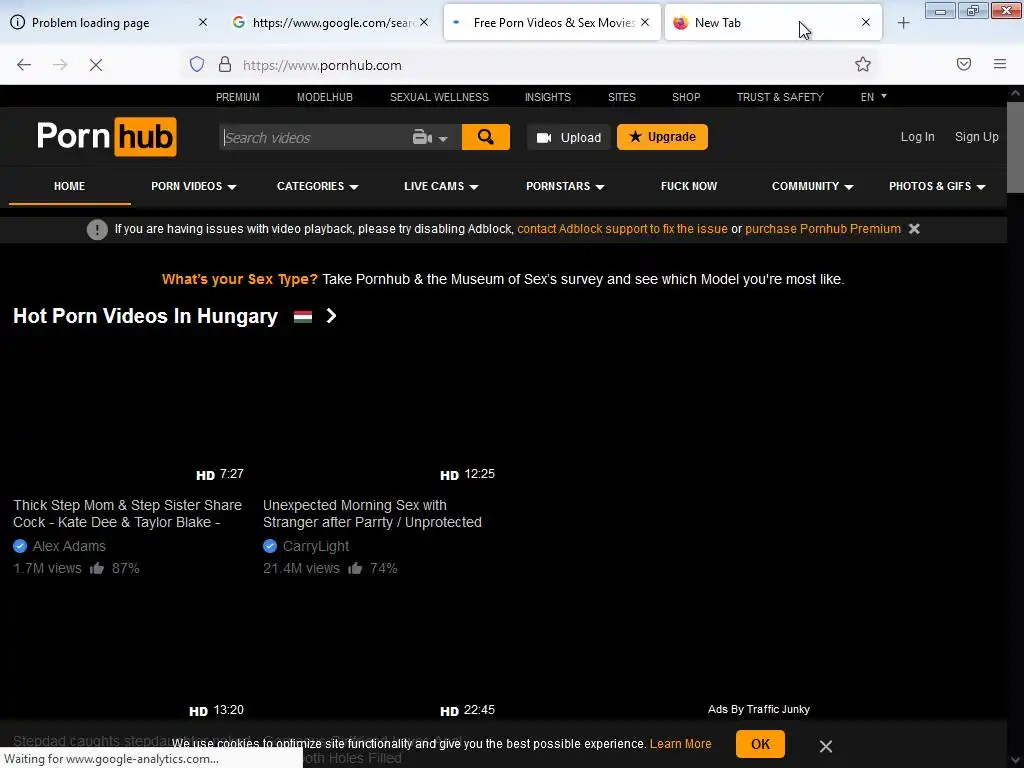Open TRUST & SAFETY in the top bar
The width and height of the screenshot is (1024, 768).
tap(780, 97)
